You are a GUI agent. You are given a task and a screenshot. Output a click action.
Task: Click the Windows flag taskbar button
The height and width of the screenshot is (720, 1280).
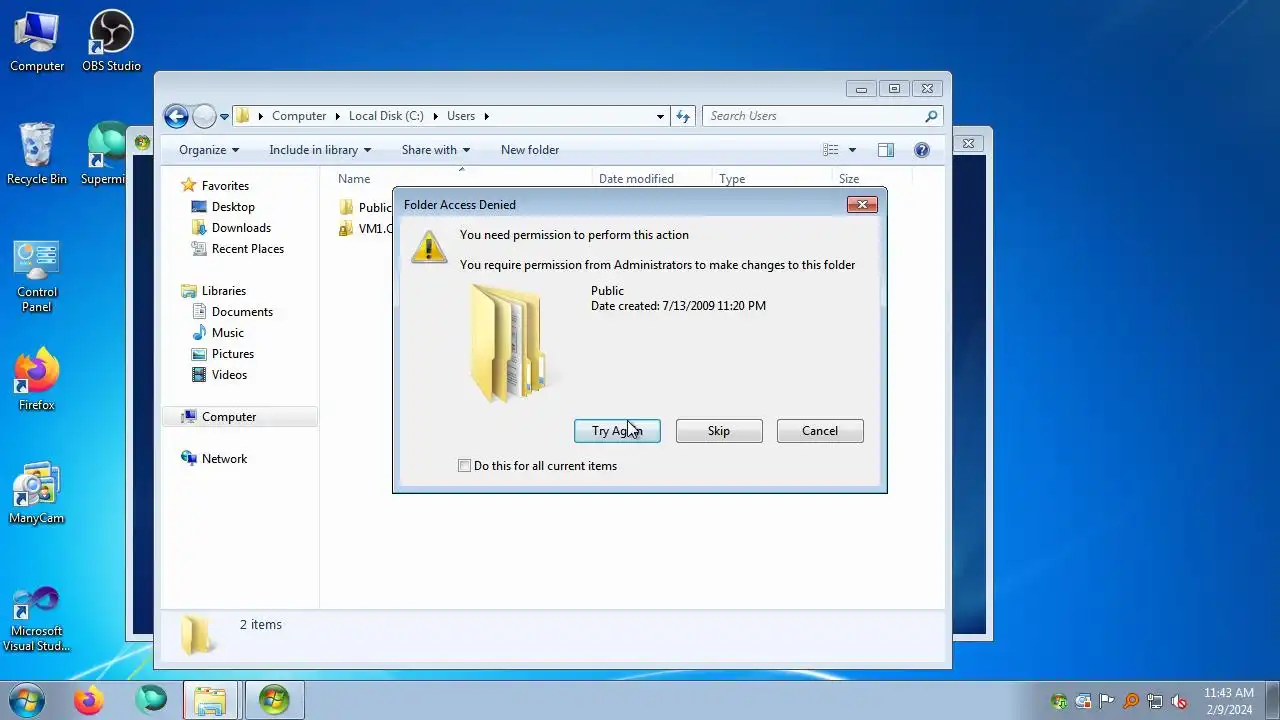coord(274,700)
